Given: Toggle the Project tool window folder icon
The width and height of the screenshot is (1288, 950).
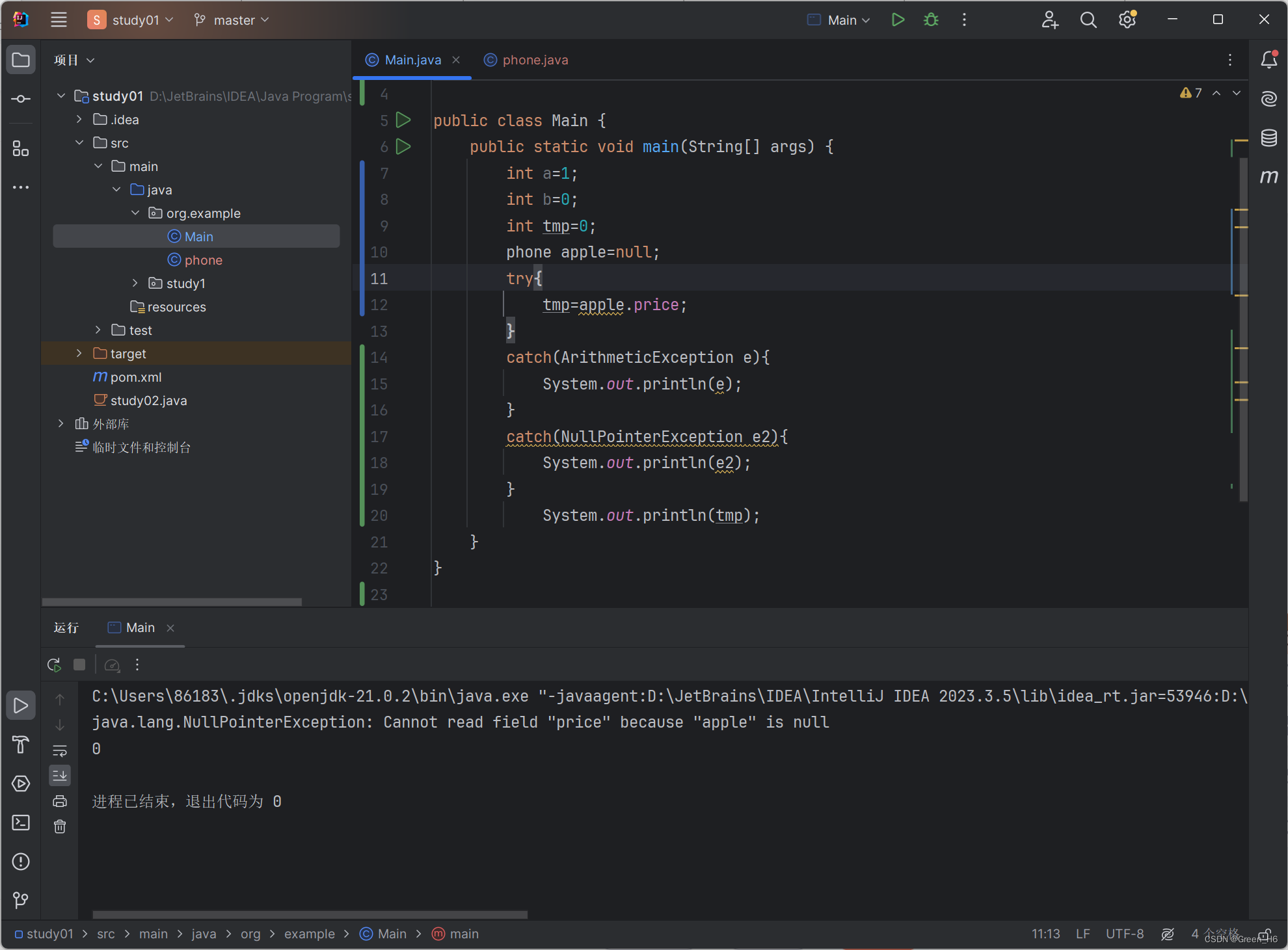Looking at the screenshot, I should coord(21,60).
